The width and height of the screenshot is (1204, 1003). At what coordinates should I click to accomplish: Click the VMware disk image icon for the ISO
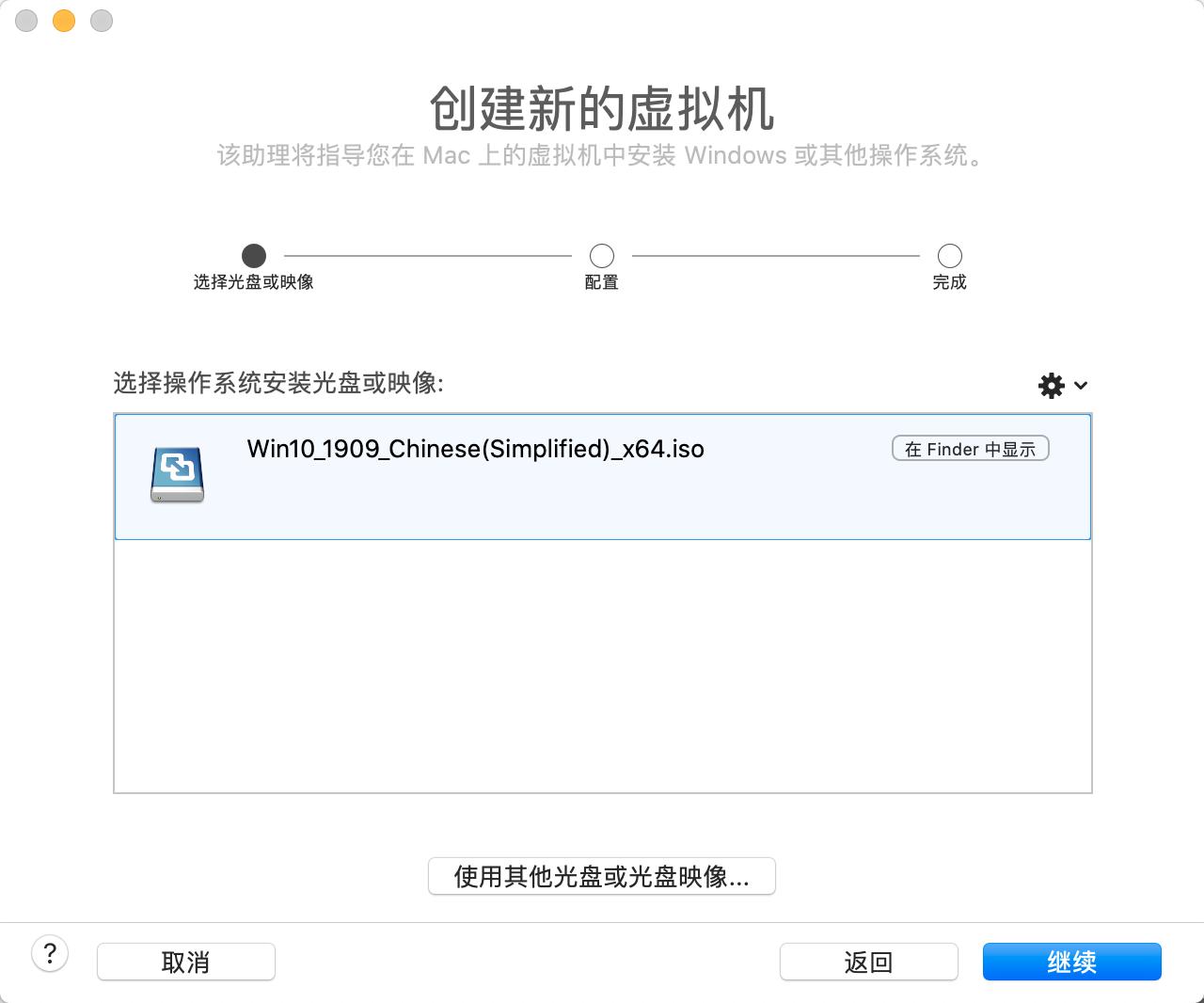point(177,475)
